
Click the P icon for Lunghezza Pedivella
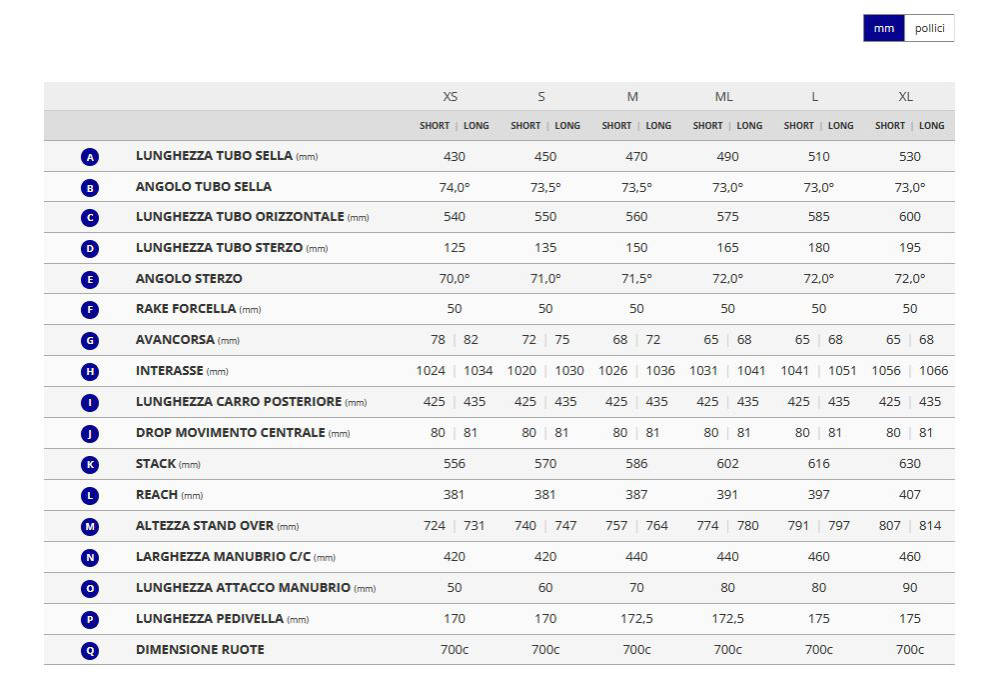click(x=90, y=620)
